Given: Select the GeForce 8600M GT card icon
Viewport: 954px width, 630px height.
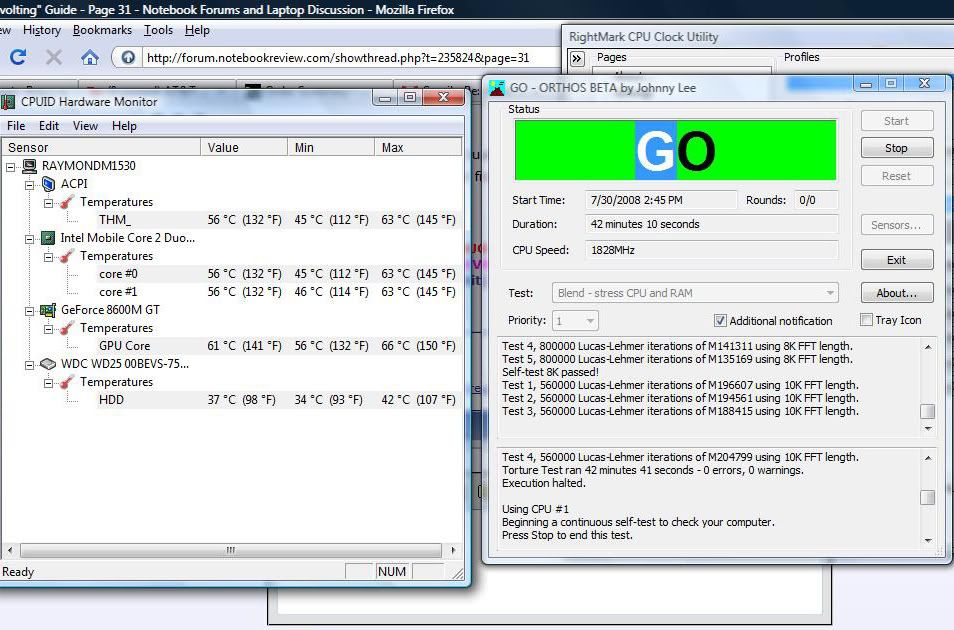Looking at the screenshot, I should (x=48, y=310).
